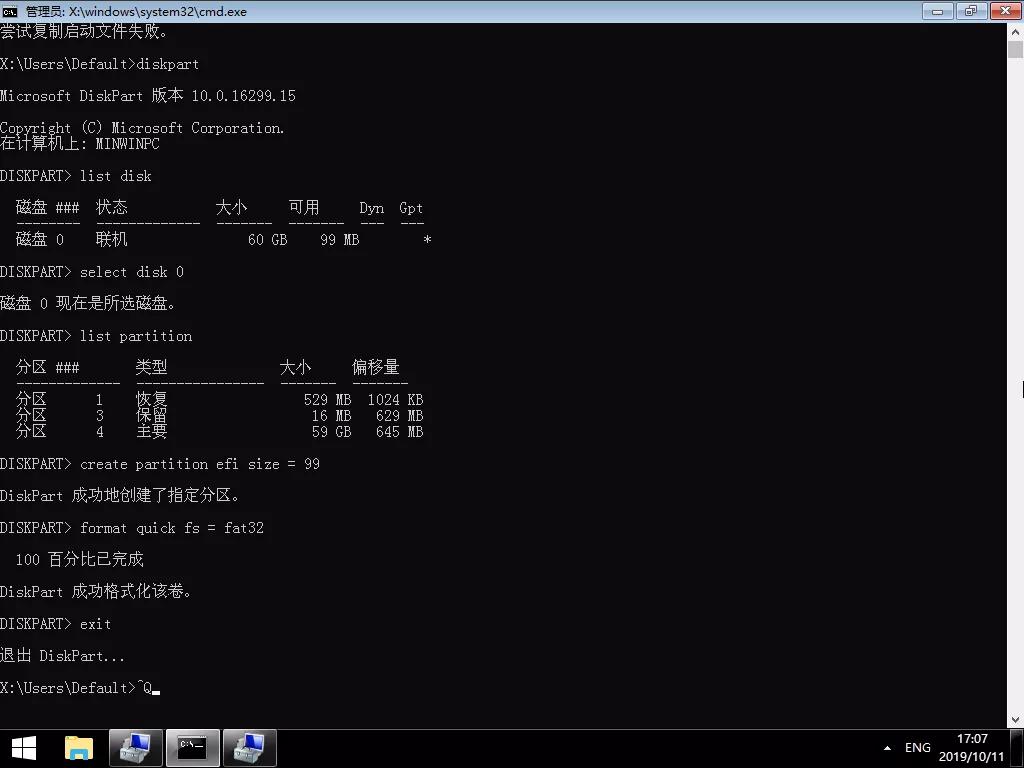Image resolution: width=1024 pixels, height=768 pixels.
Task: Show hidden system tray icons
Action: tap(887, 748)
